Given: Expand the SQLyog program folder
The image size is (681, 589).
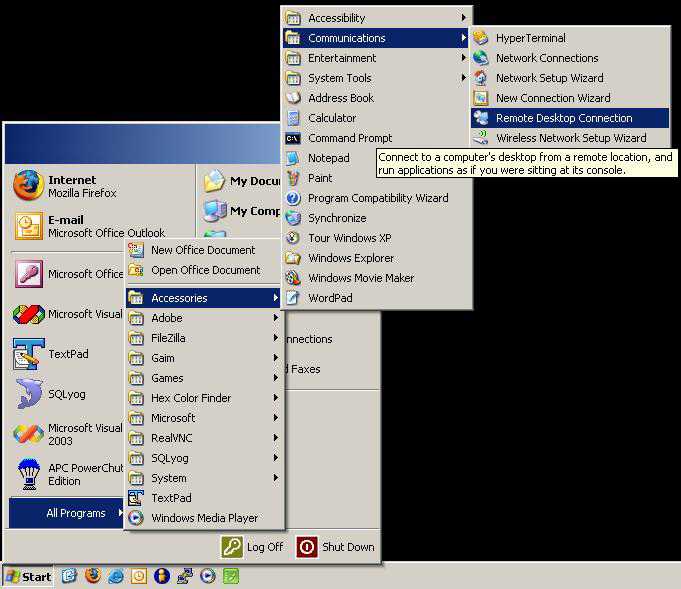Looking at the screenshot, I should coord(203,458).
